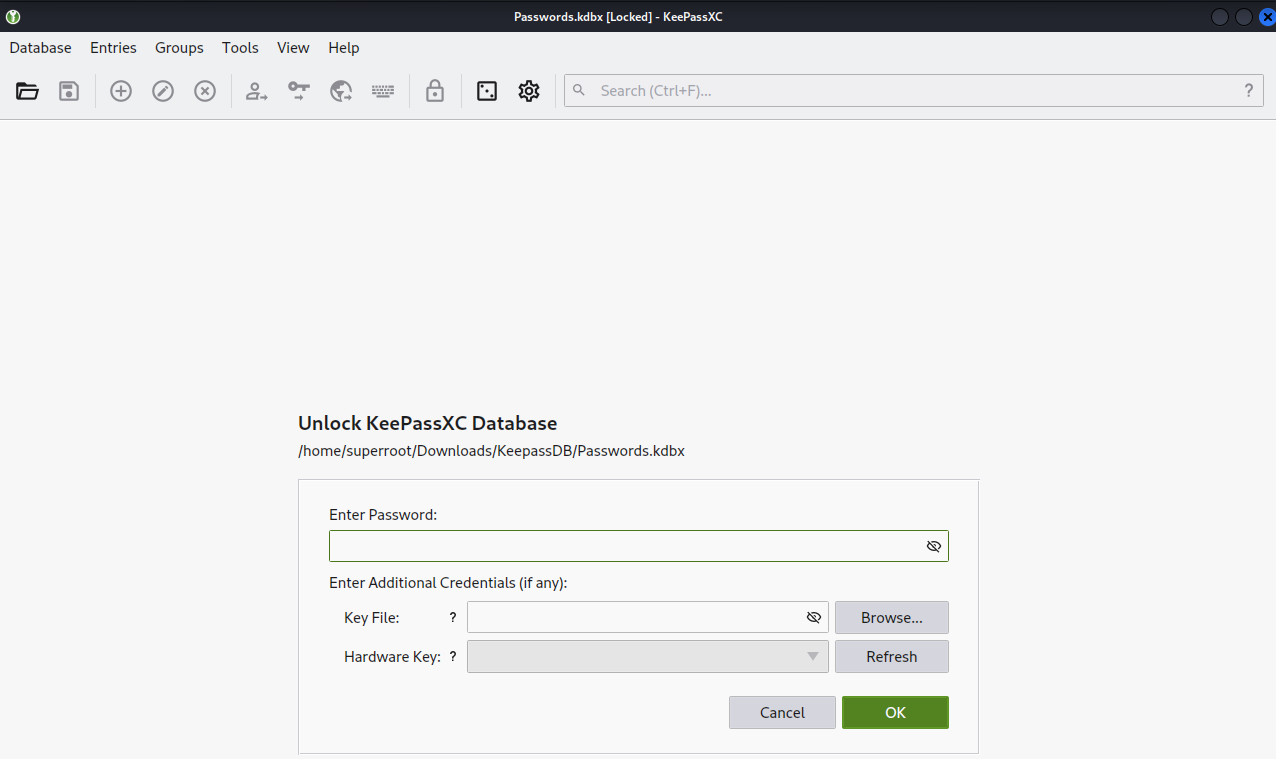
Task: Add a new entry with plus icon
Action: 121,91
